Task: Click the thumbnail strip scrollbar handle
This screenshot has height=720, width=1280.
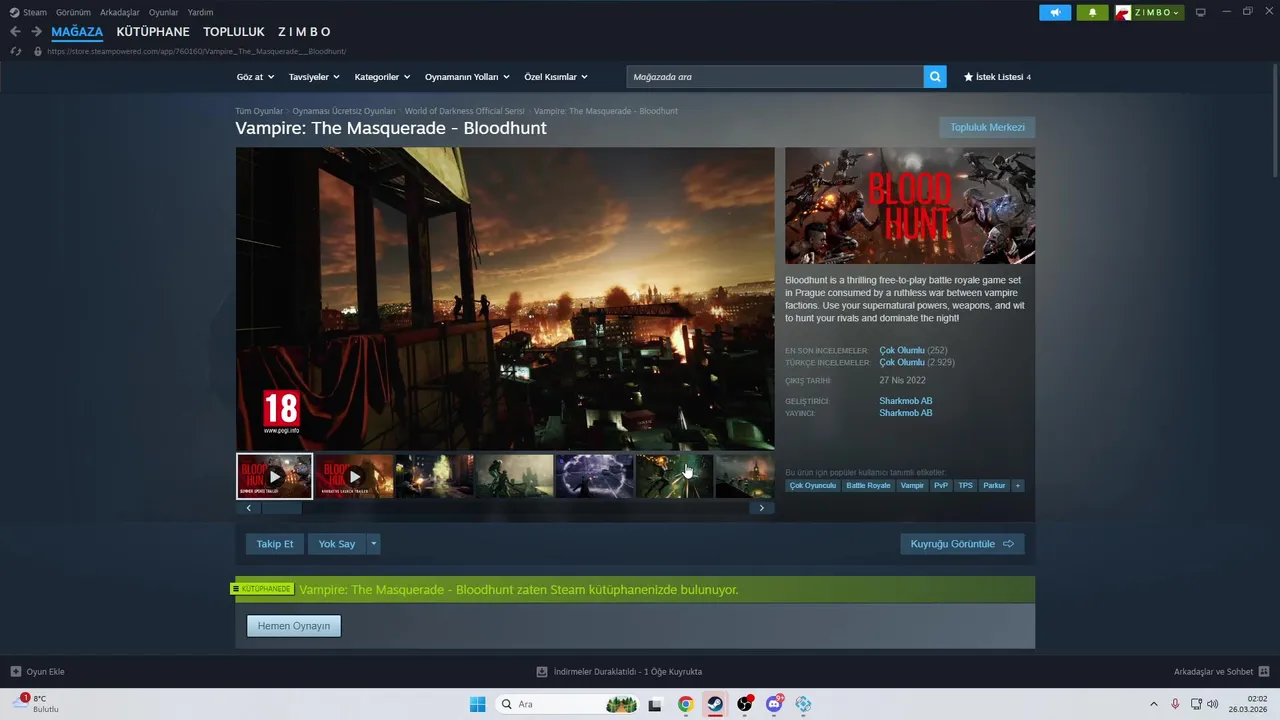Action: 282,508
